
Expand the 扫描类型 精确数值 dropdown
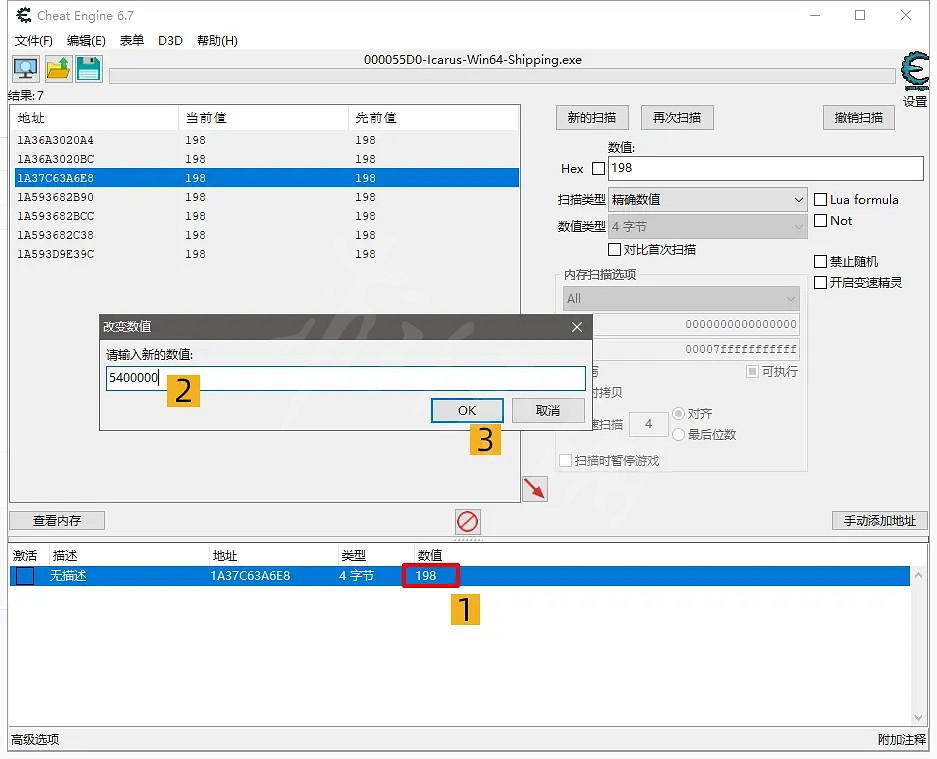(x=707, y=200)
